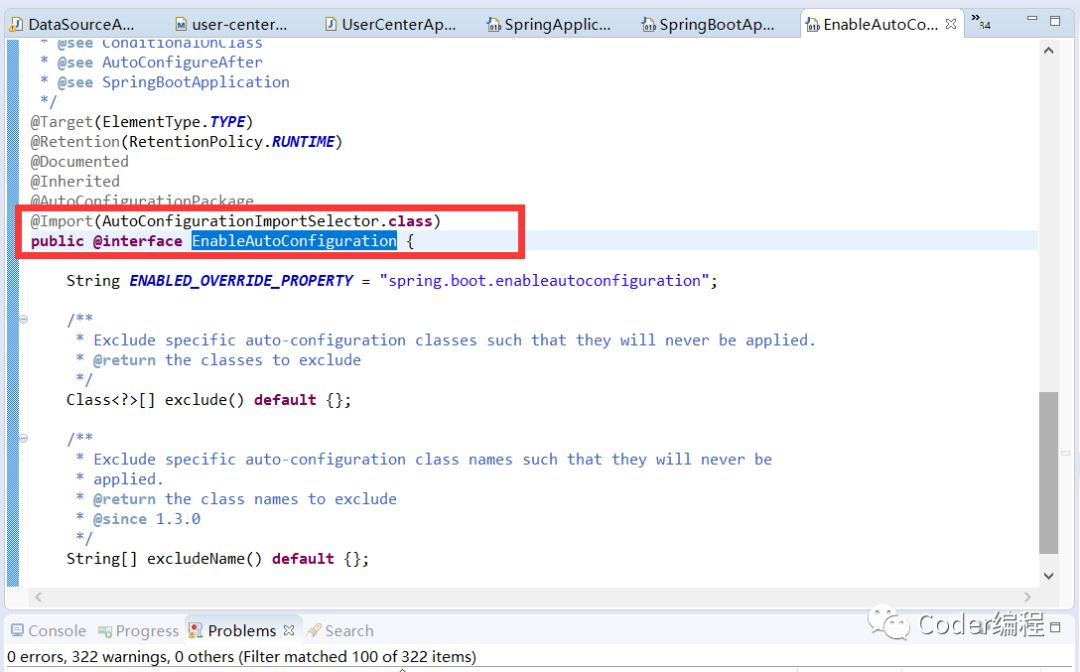Click the @see SpringBootApplication reference

point(173,83)
